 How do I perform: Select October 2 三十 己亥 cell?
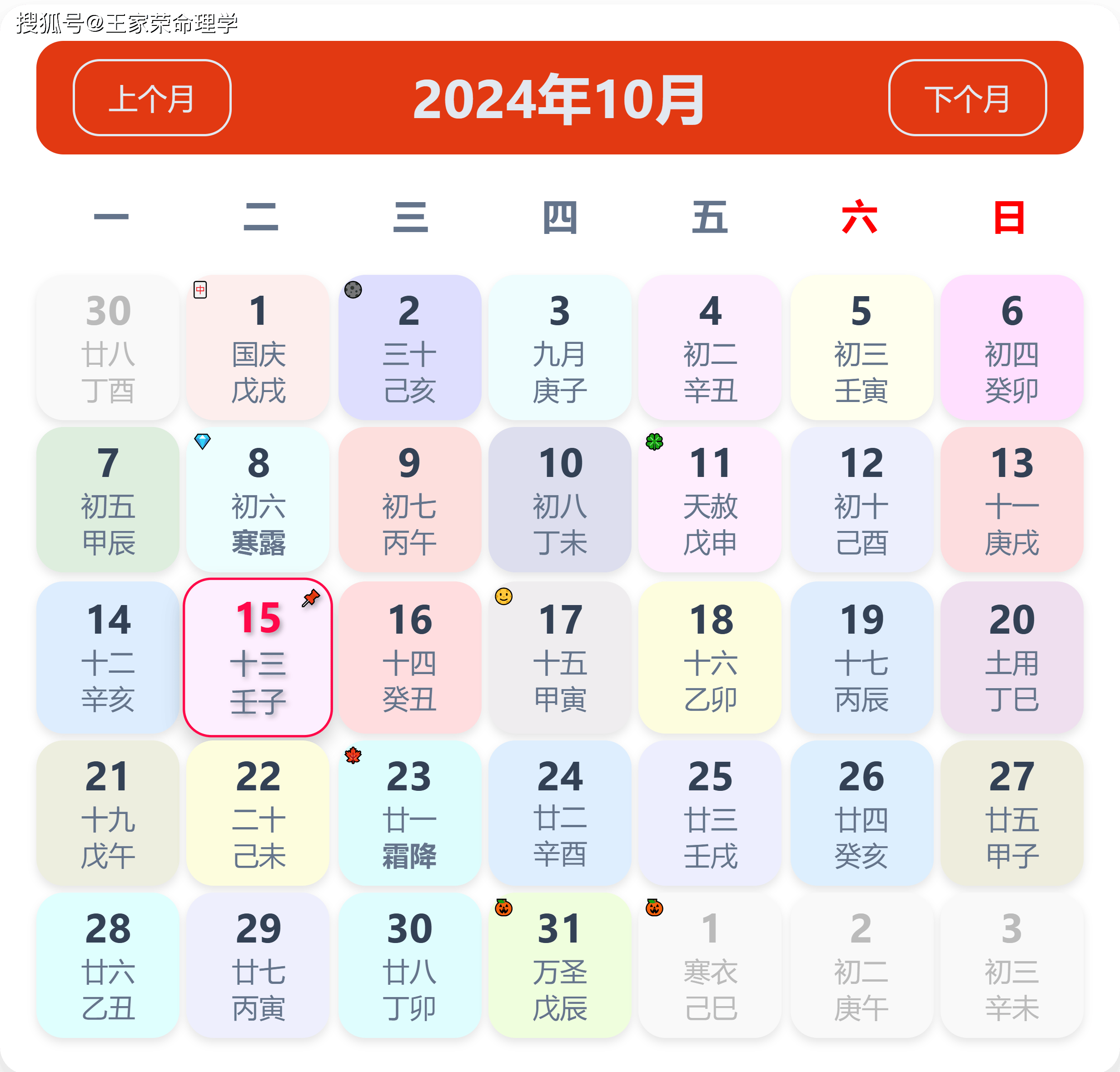coord(410,347)
